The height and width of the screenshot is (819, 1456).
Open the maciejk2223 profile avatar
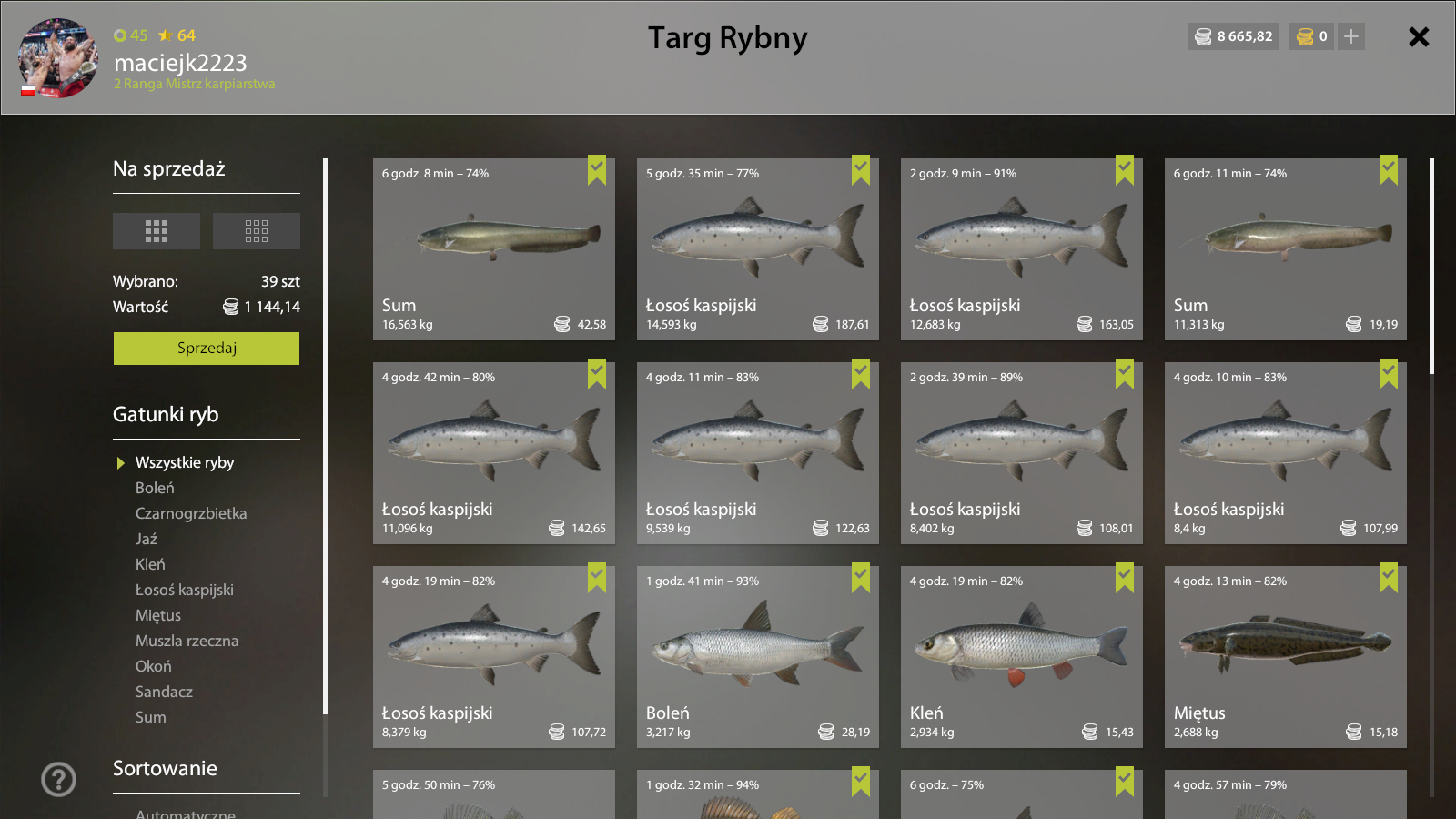coord(58,58)
